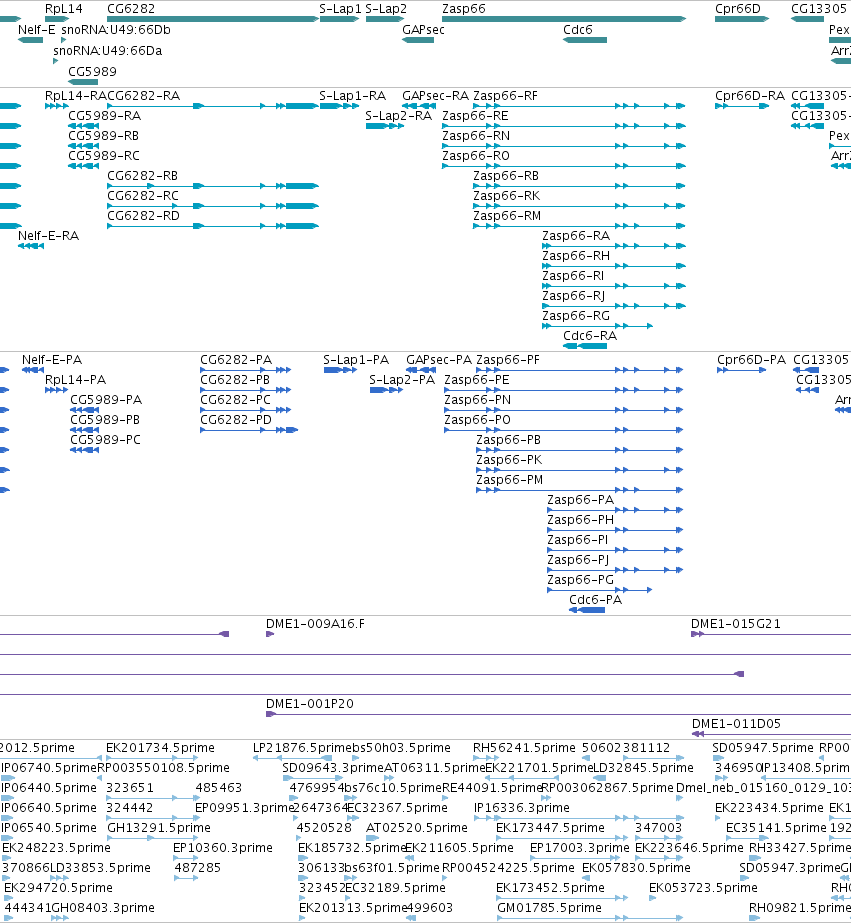Image resolution: width=851 pixels, height=923 pixels.
Task: Click the snoRNA:U49:66Db gene label
Action: pyautogui.click(x=116, y=30)
